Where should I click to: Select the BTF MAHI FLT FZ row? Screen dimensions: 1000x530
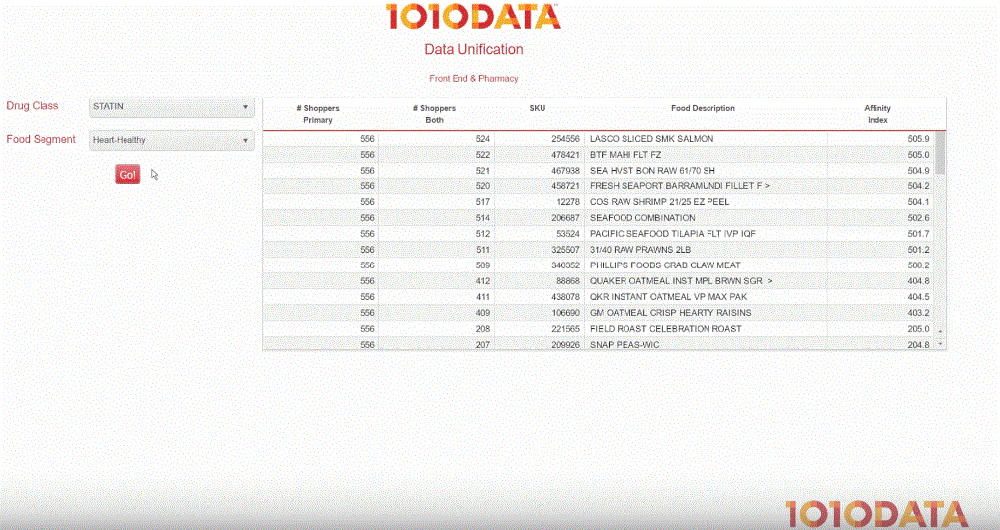[599, 155]
